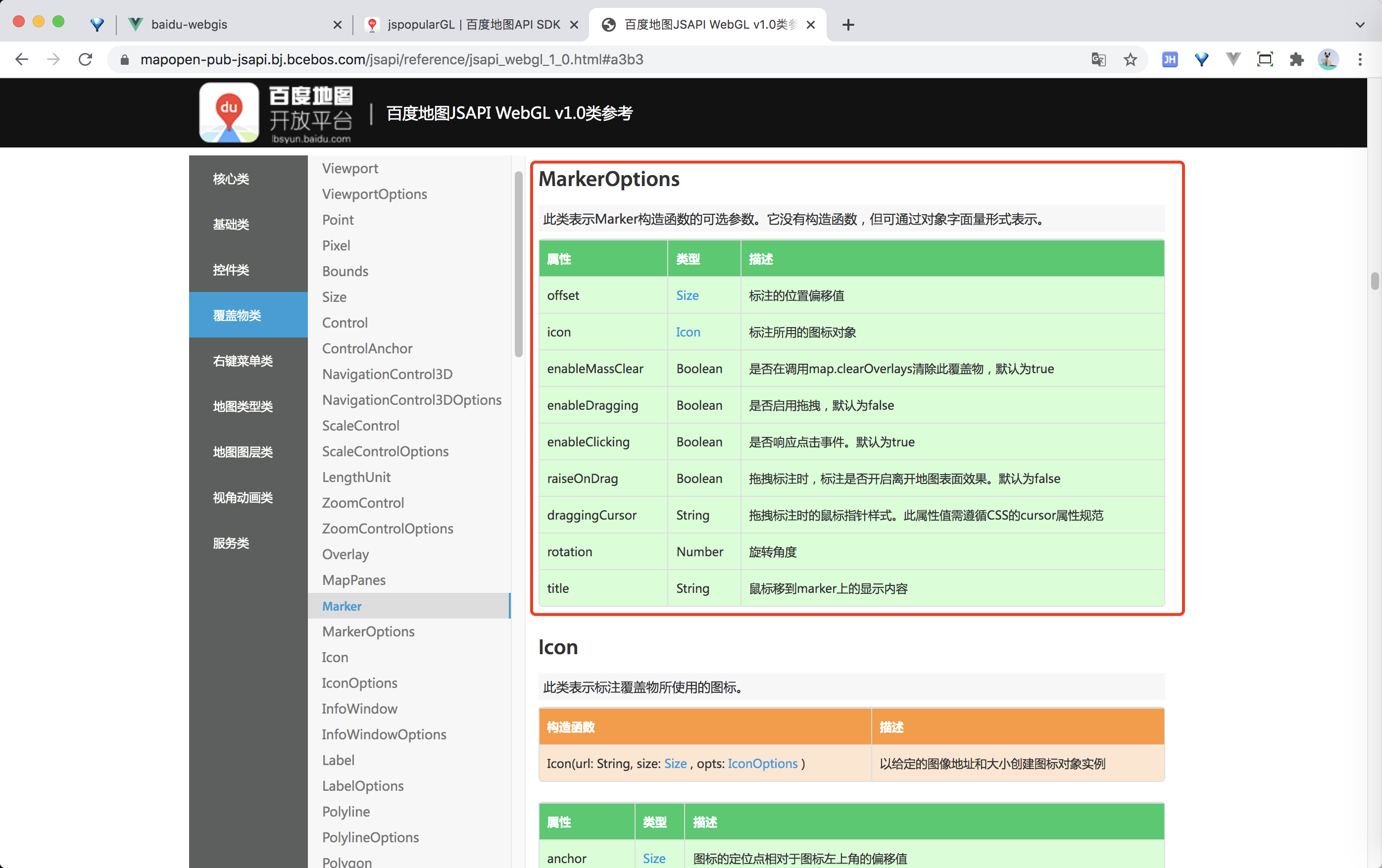Click the raiseOnDrag property cell
The image size is (1382, 868).
[602, 478]
